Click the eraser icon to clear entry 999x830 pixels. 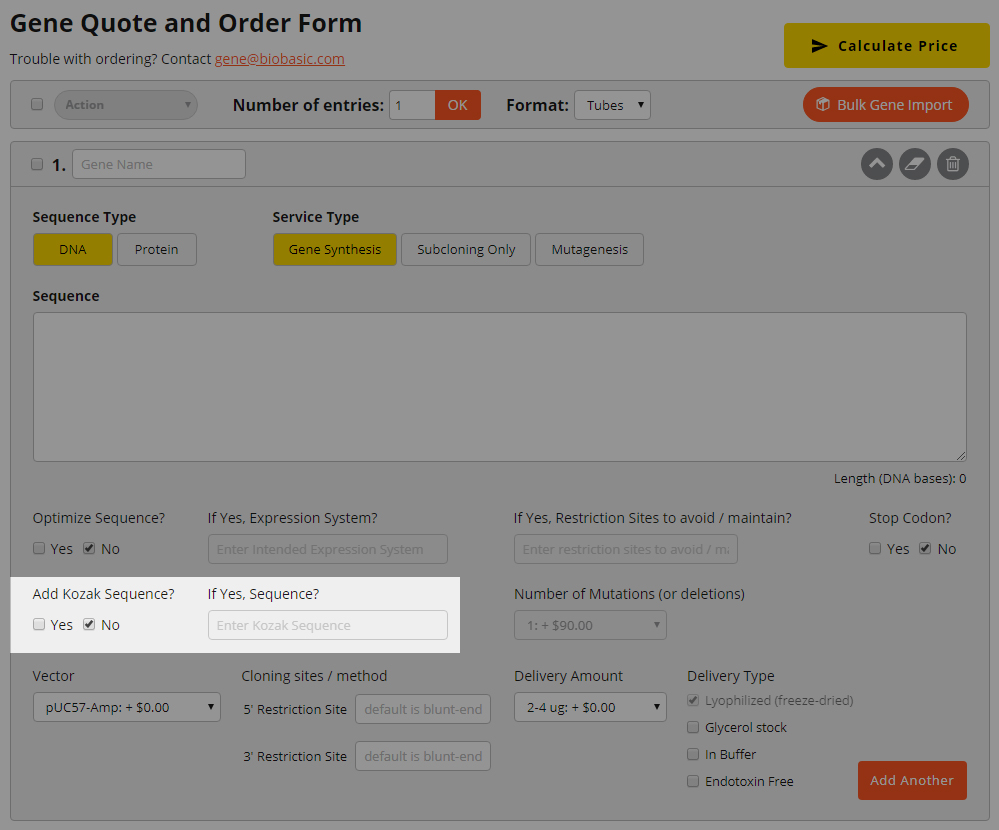pos(915,164)
